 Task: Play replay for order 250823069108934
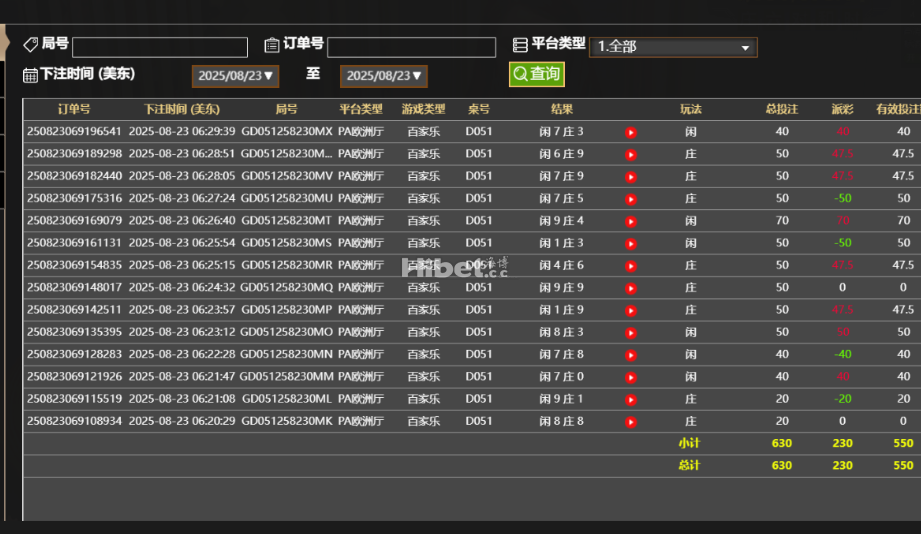pyautogui.click(x=631, y=422)
